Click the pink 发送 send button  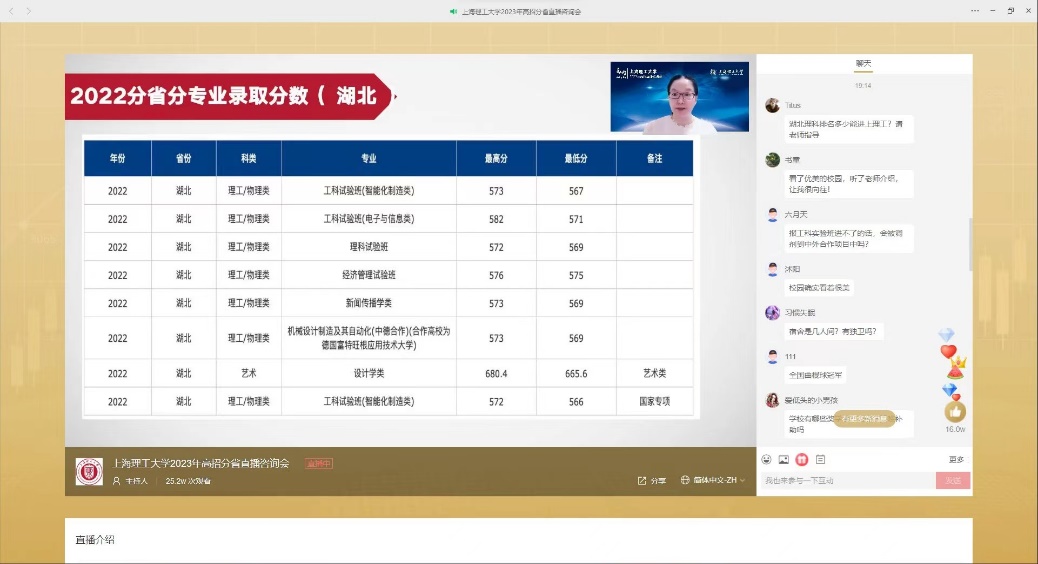click(x=952, y=481)
